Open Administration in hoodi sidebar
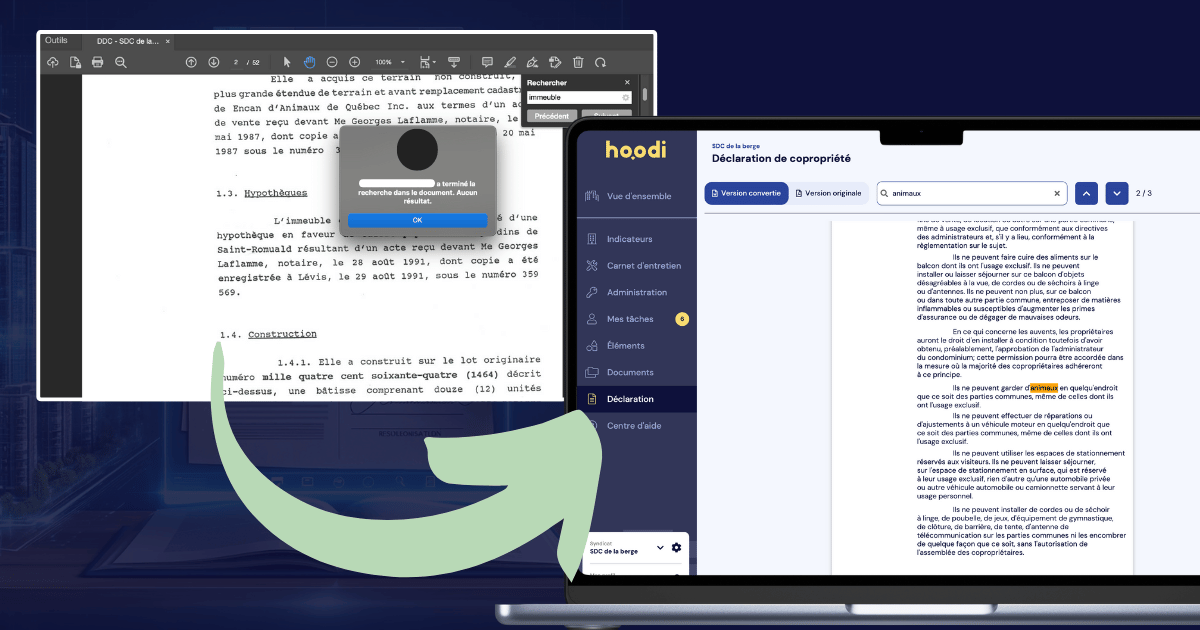1200x630 pixels. pyautogui.click(x=637, y=293)
